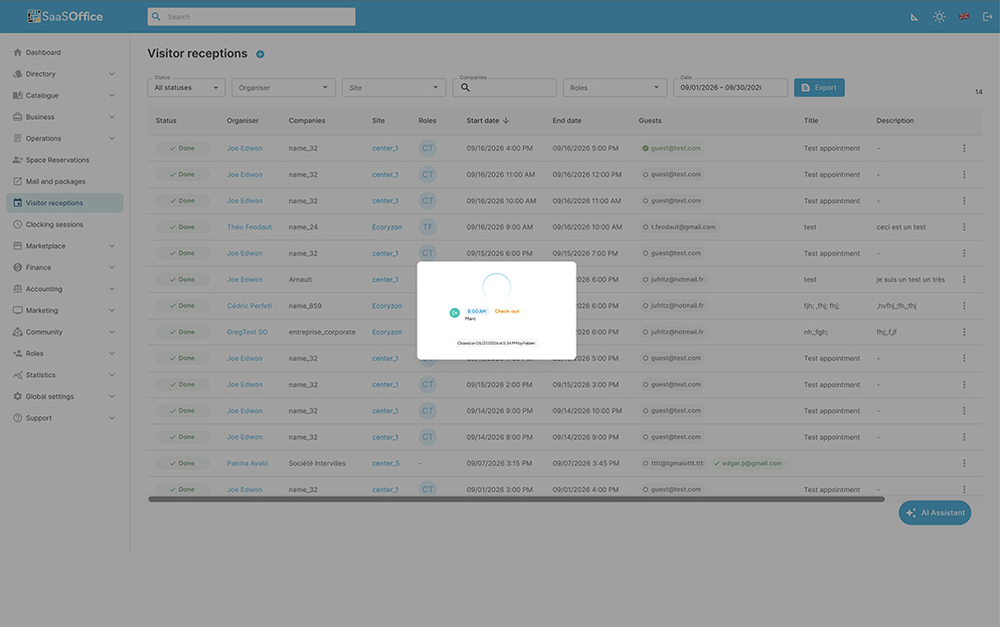Viewport: 1000px width, 627px height.
Task: Click the Export button
Action: pos(819,87)
